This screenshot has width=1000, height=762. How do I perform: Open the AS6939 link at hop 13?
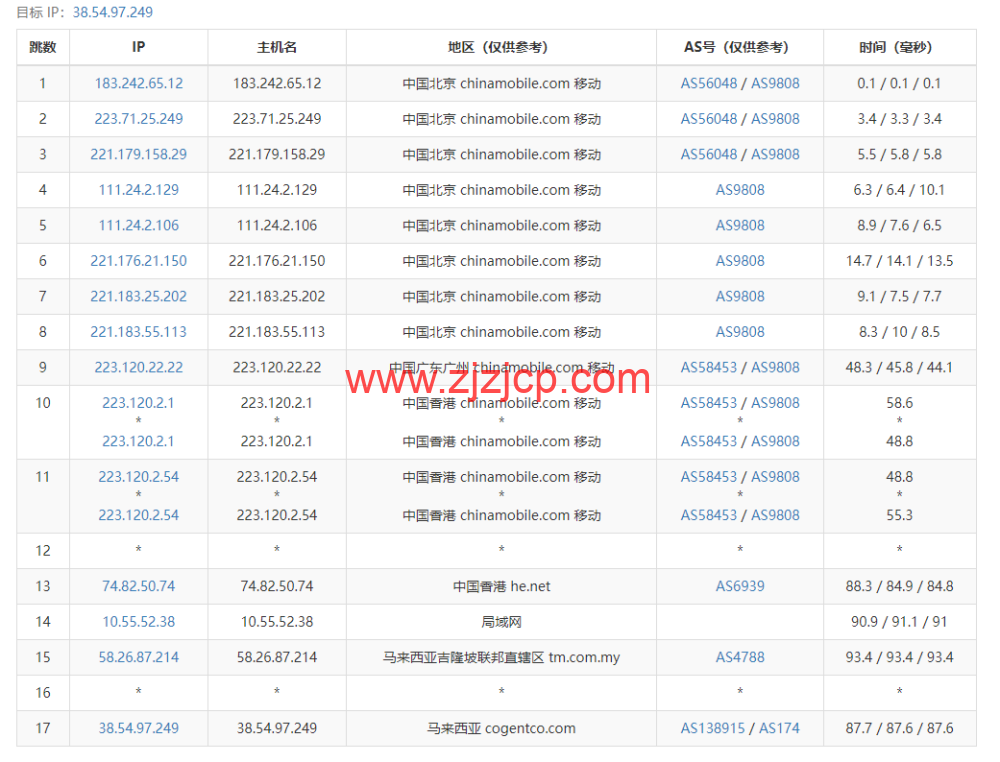pos(739,586)
